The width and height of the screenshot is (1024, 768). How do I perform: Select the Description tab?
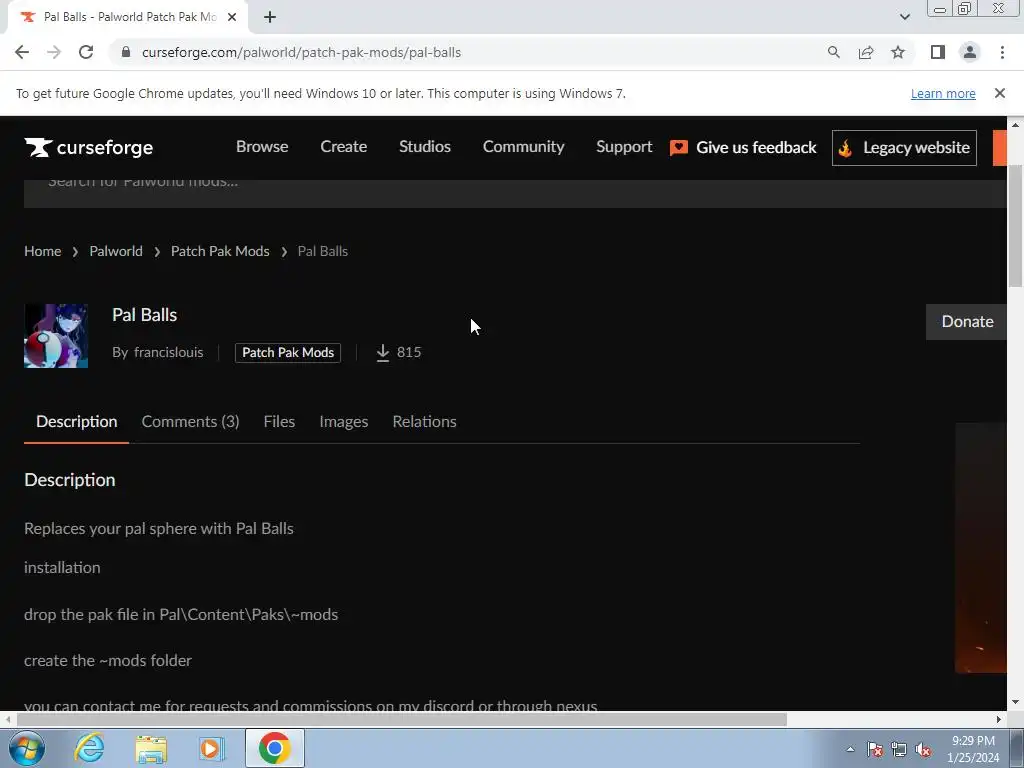76,421
